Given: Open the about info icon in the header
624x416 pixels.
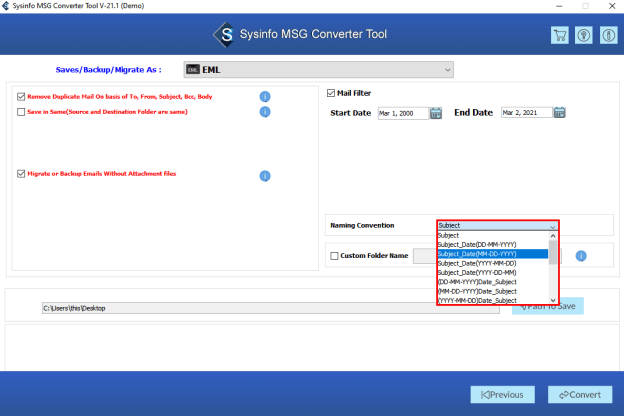Looking at the screenshot, I should click(608, 35).
